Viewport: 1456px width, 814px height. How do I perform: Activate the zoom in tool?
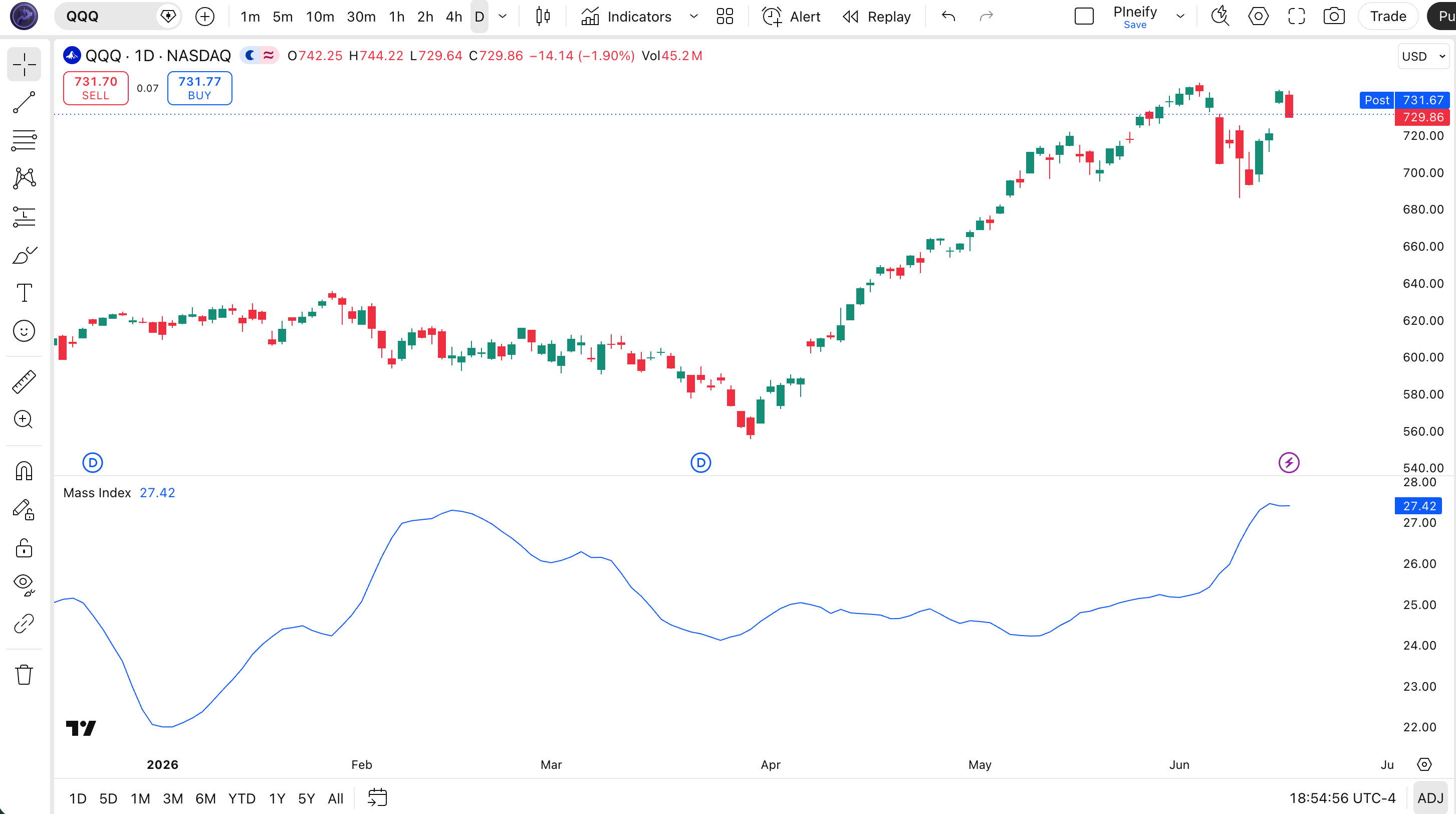coord(24,420)
